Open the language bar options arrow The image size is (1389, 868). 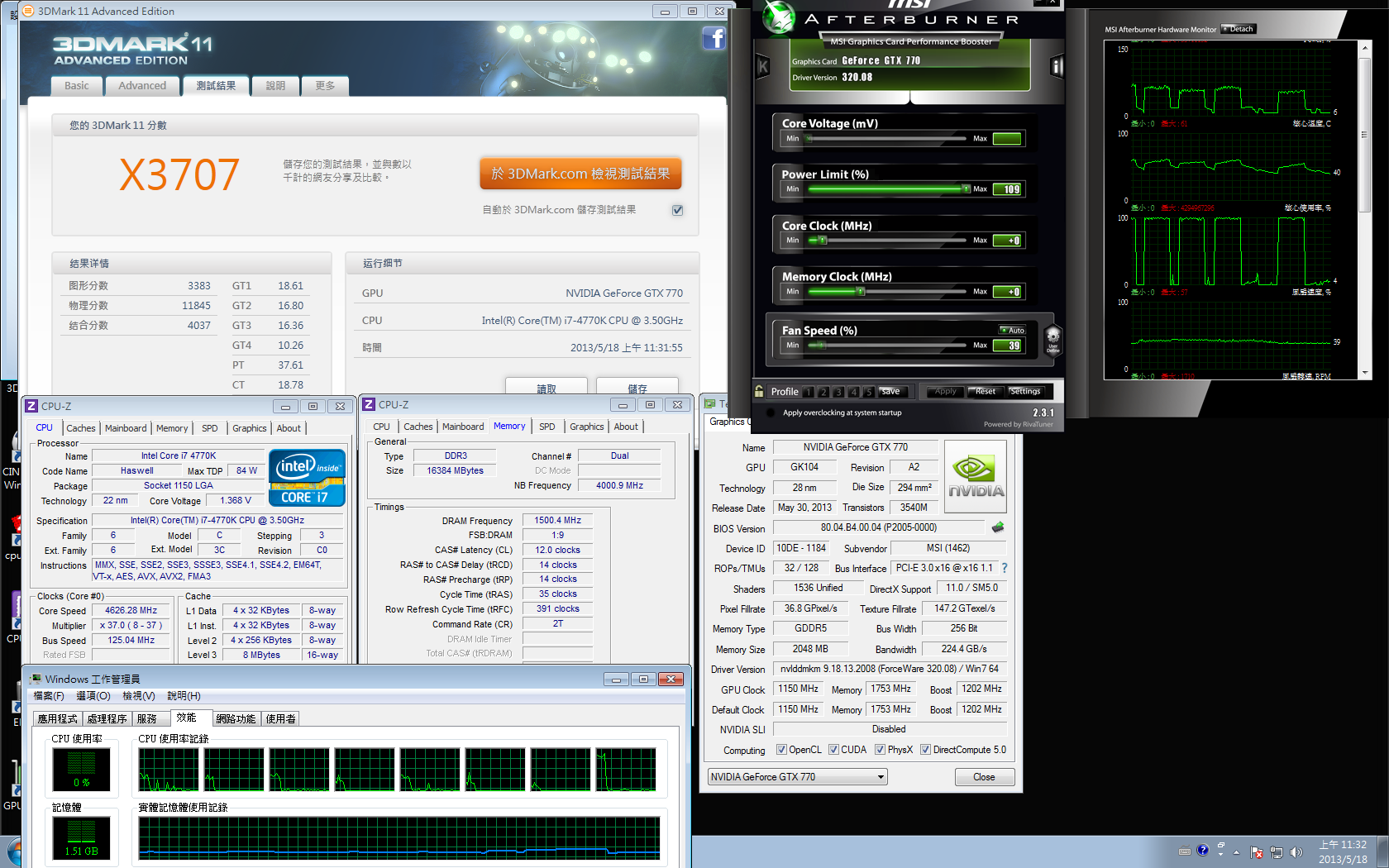coord(1220,855)
